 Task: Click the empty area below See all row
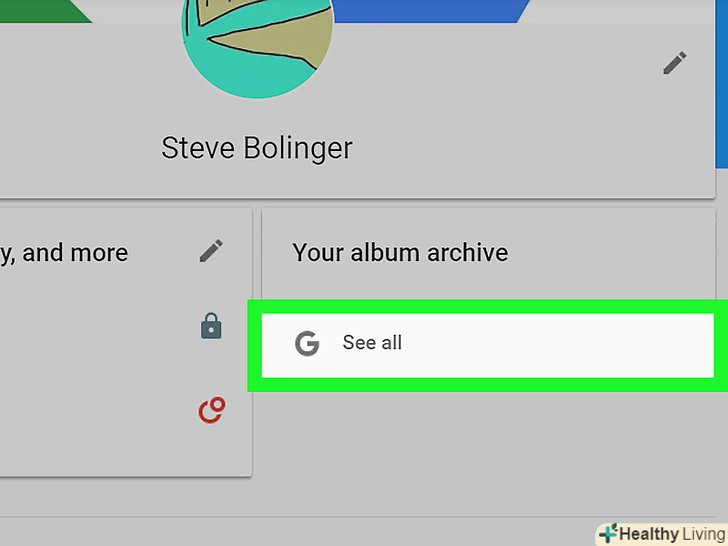coord(490,440)
